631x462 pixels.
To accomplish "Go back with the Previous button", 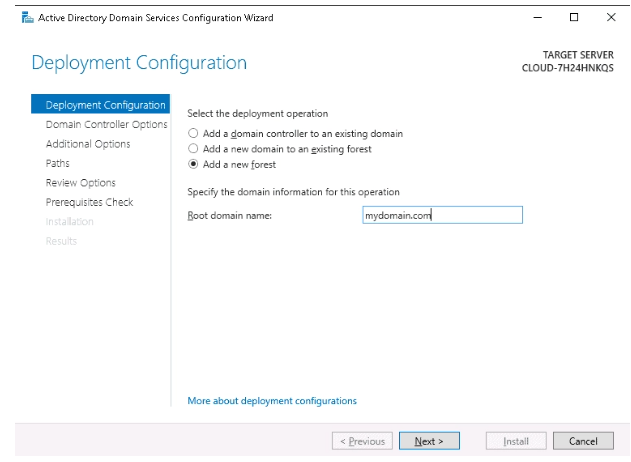I will tap(362, 441).
